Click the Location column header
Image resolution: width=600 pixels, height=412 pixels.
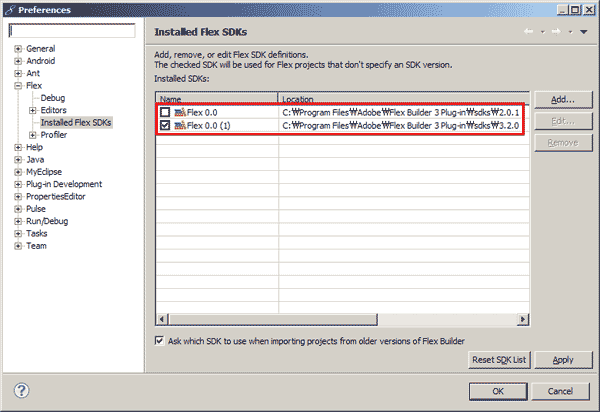coord(404,99)
